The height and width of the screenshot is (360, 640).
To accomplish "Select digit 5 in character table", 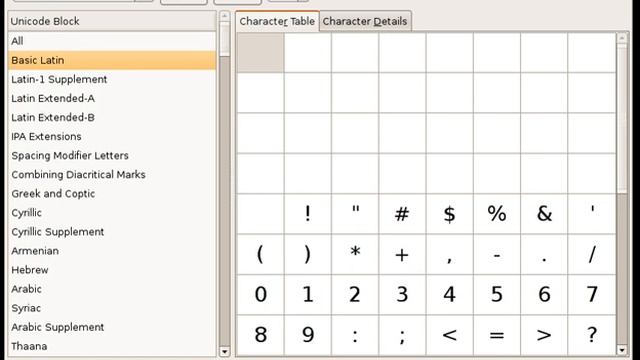I will (497, 295).
